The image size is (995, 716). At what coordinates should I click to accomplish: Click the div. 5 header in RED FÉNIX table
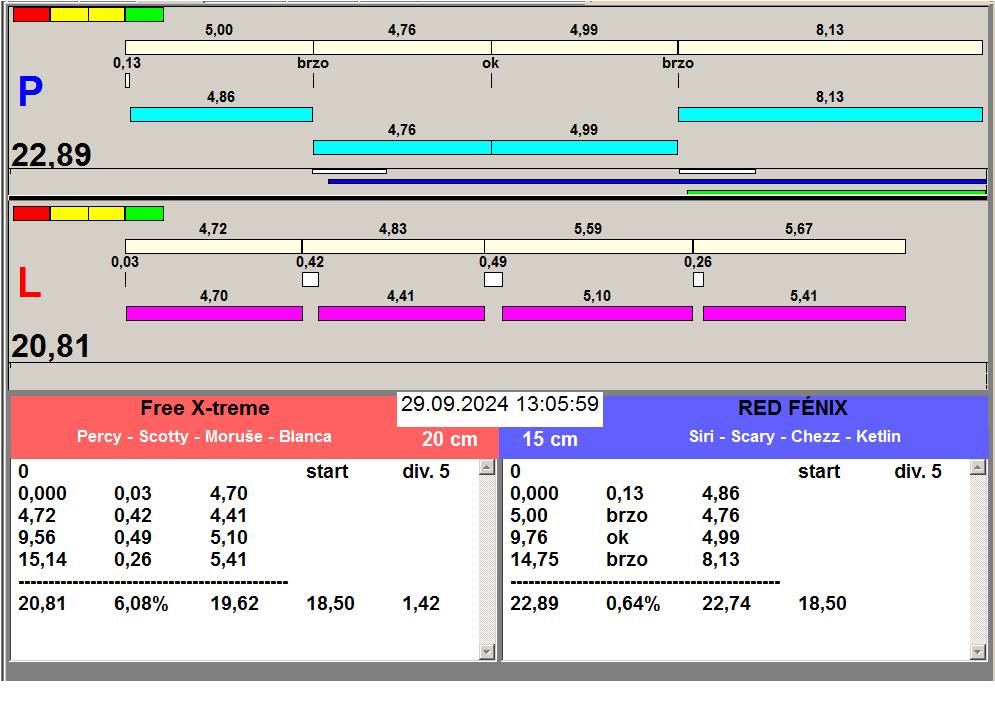[x=918, y=471]
